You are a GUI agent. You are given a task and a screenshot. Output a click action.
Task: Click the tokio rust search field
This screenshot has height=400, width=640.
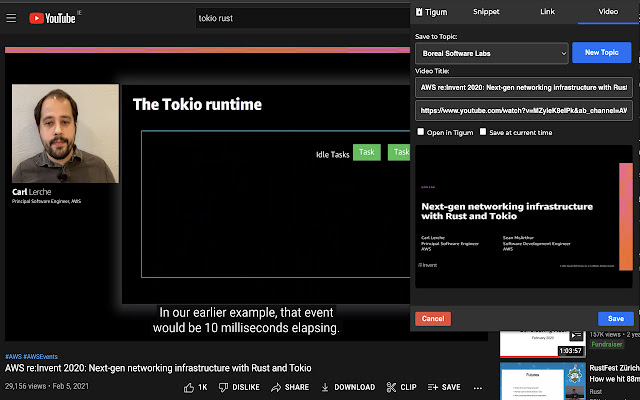[302, 18]
